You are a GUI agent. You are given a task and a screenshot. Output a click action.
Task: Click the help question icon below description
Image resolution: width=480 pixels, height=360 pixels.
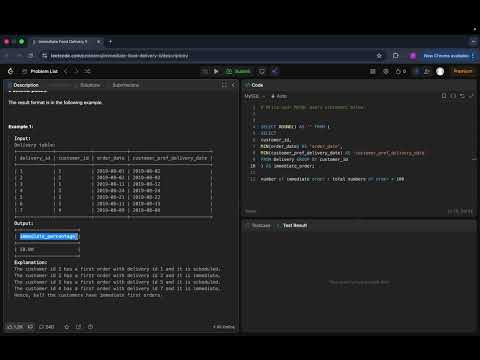[90, 327]
